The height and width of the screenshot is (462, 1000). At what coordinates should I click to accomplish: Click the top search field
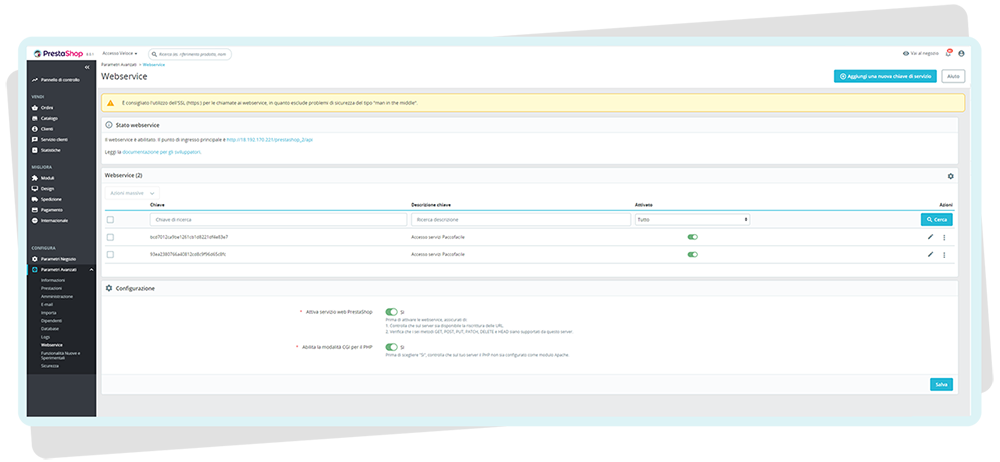pyautogui.click(x=190, y=54)
